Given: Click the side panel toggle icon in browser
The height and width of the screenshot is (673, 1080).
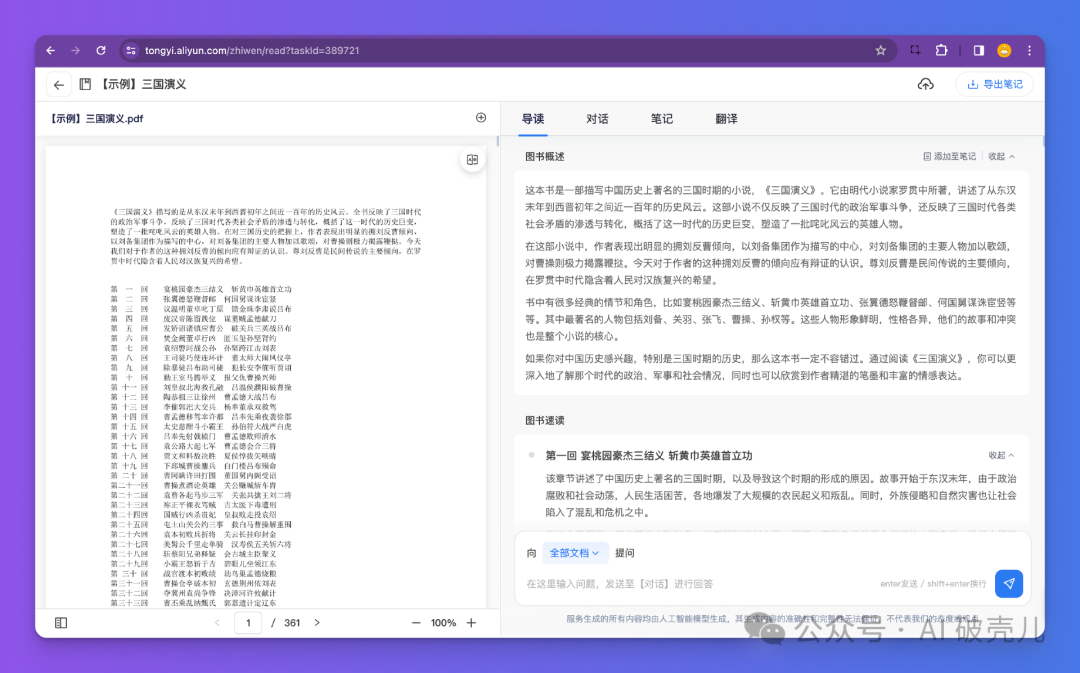Looking at the screenshot, I should tap(979, 48).
